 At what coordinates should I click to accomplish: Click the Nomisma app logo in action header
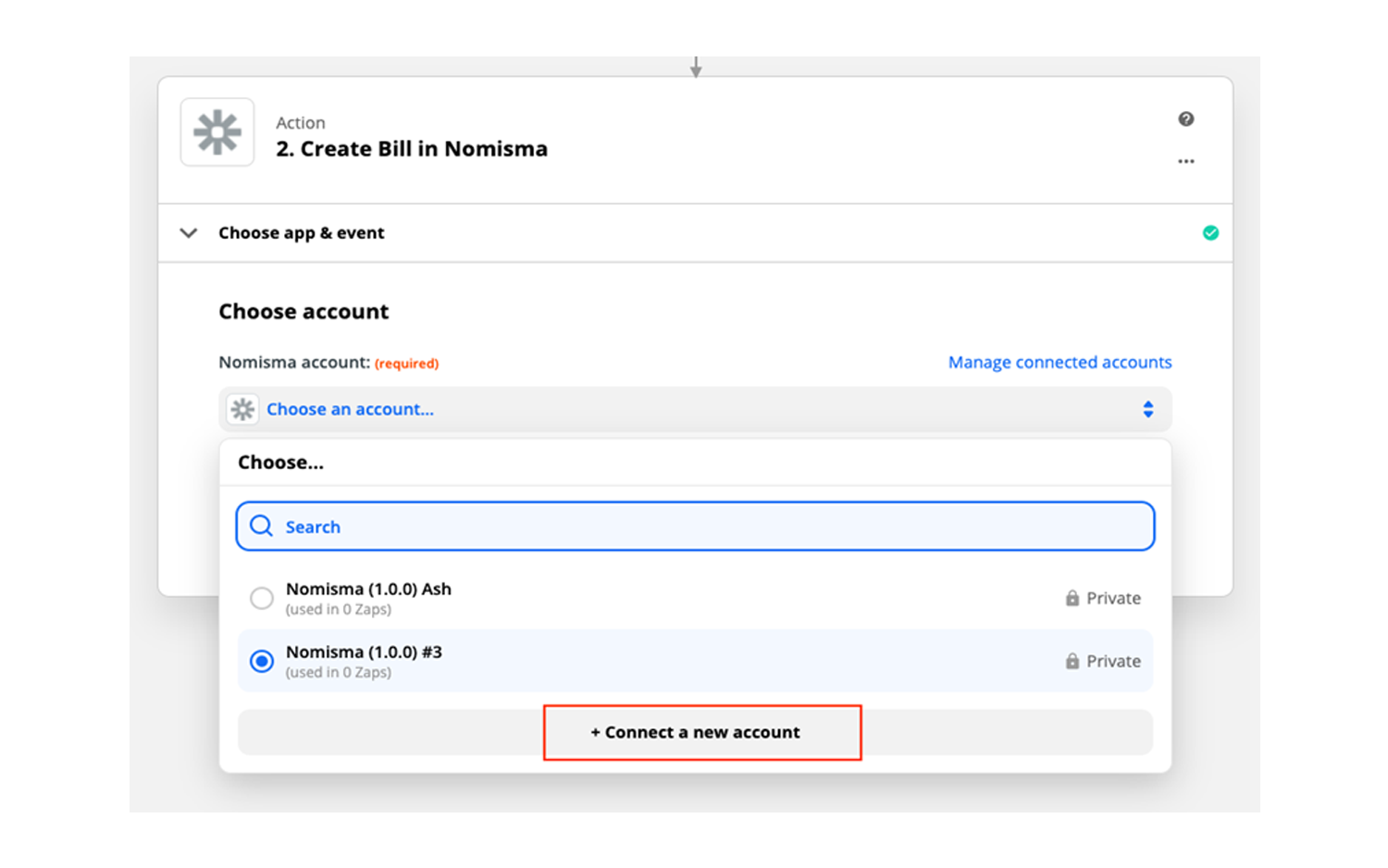[x=217, y=132]
